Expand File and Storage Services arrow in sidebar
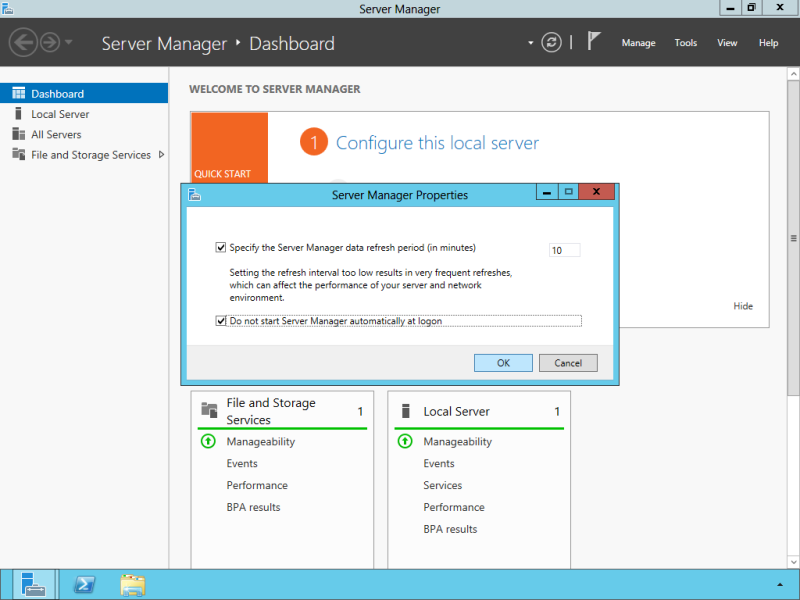The width and height of the screenshot is (800, 600). click(x=161, y=155)
